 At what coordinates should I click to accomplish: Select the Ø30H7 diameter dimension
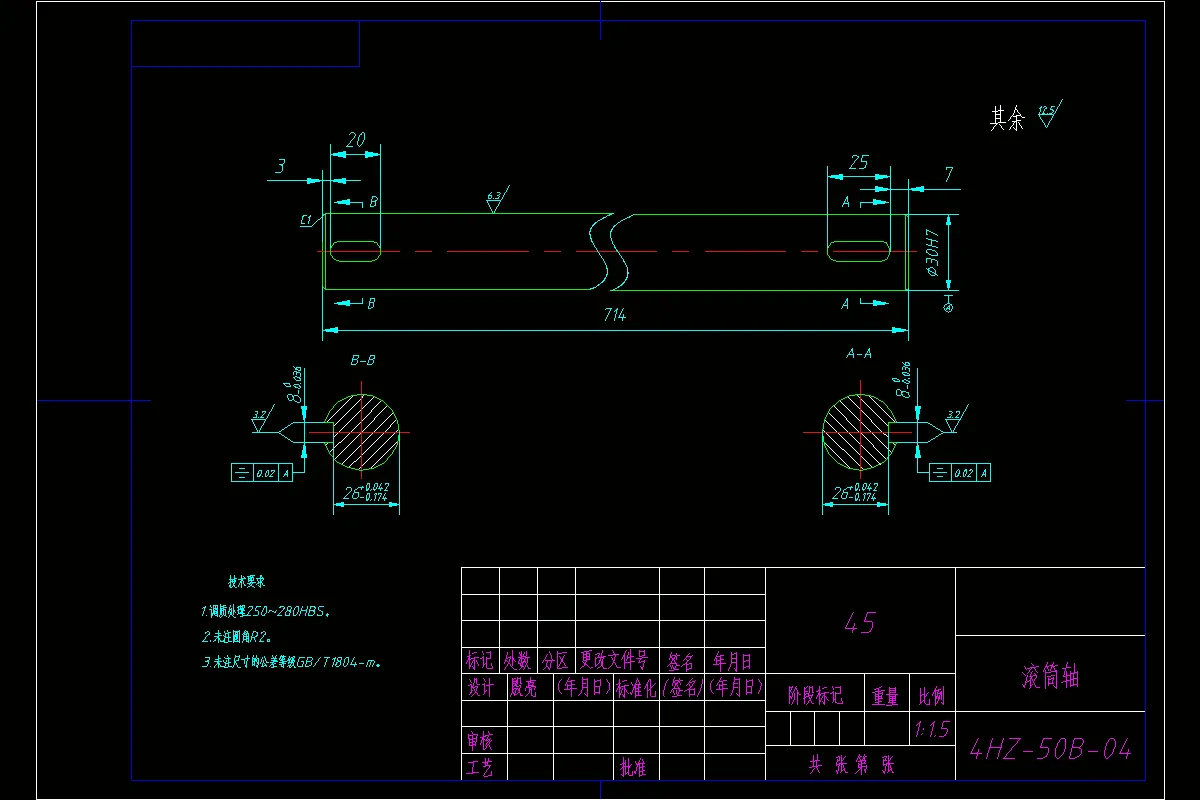(x=931, y=252)
